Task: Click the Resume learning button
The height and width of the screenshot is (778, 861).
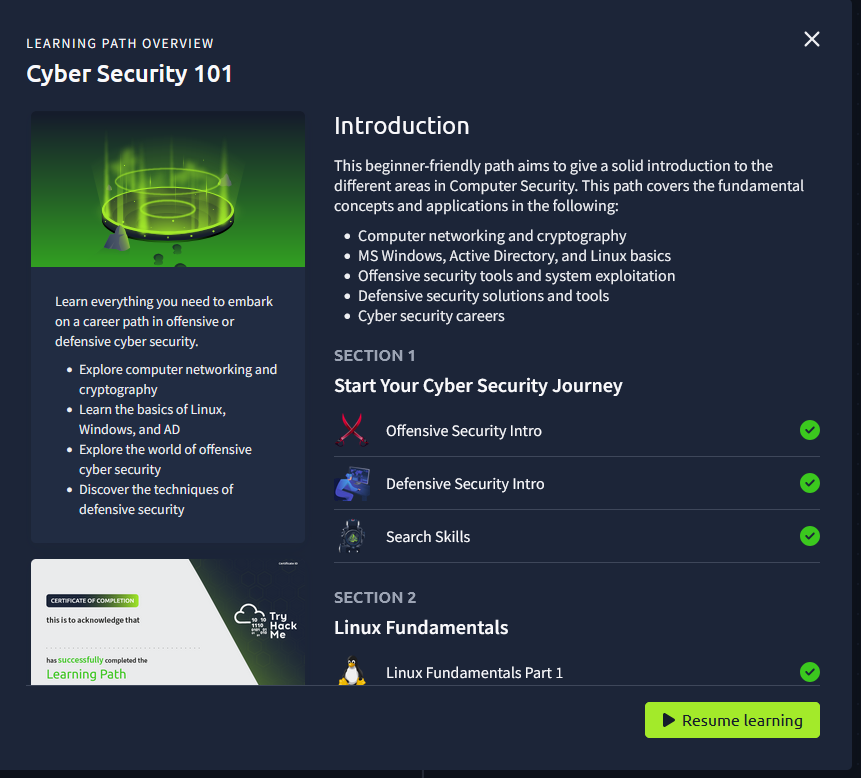Action: pyautogui.click(x=732, y=720)
